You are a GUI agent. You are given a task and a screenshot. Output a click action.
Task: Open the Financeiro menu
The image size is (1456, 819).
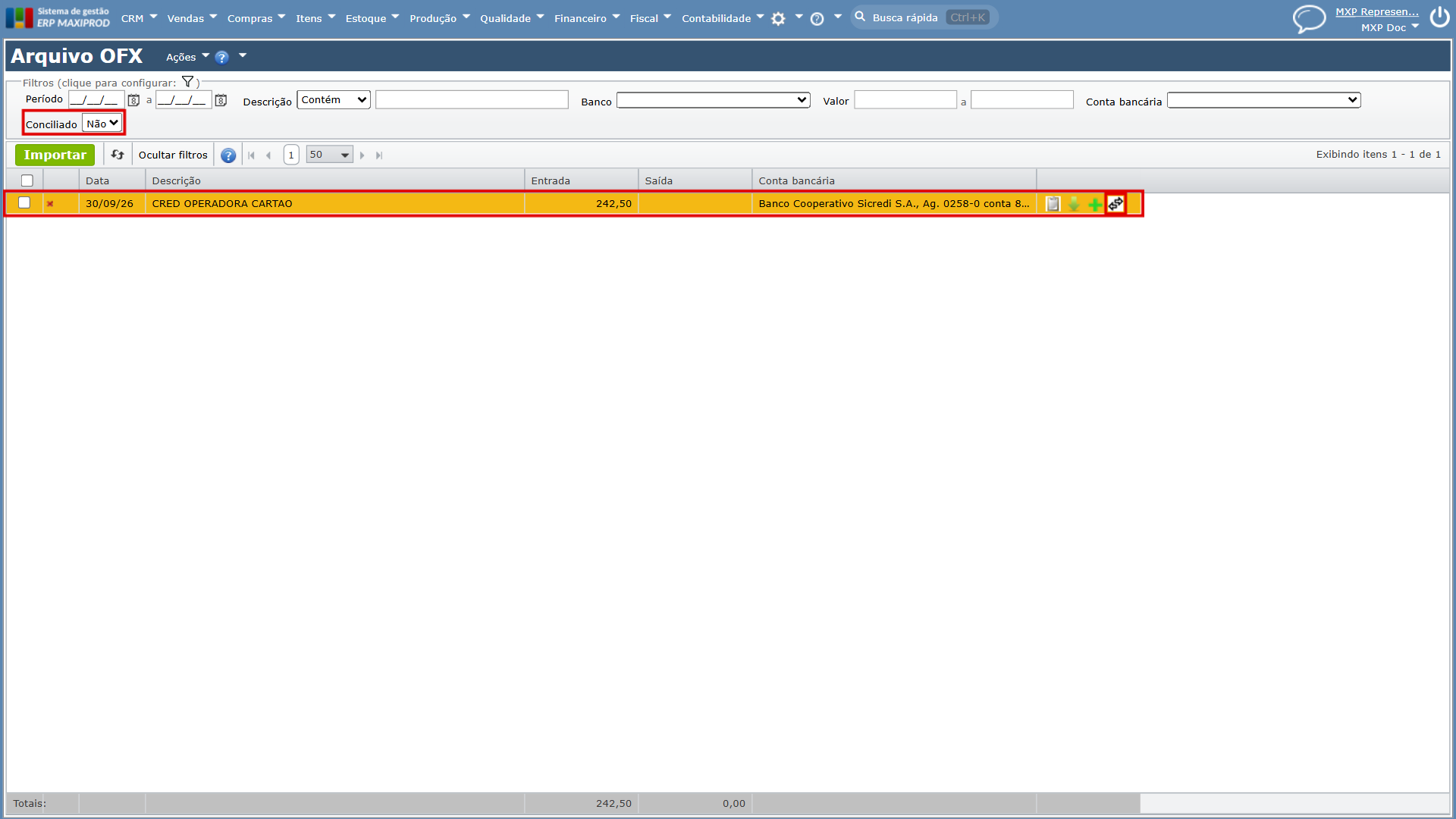coord(587,18)
